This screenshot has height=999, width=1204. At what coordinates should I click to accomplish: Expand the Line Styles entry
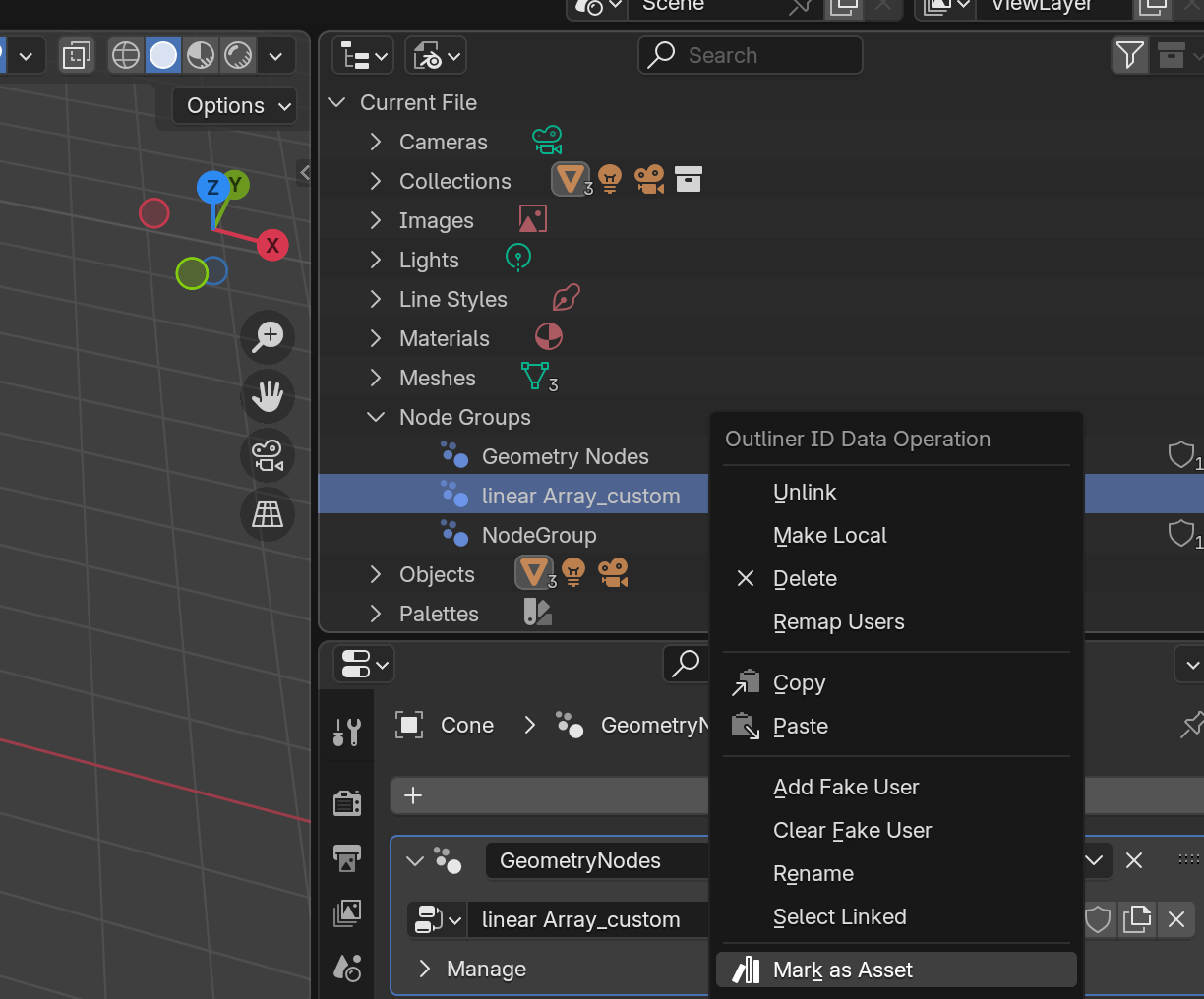point(376,299)
